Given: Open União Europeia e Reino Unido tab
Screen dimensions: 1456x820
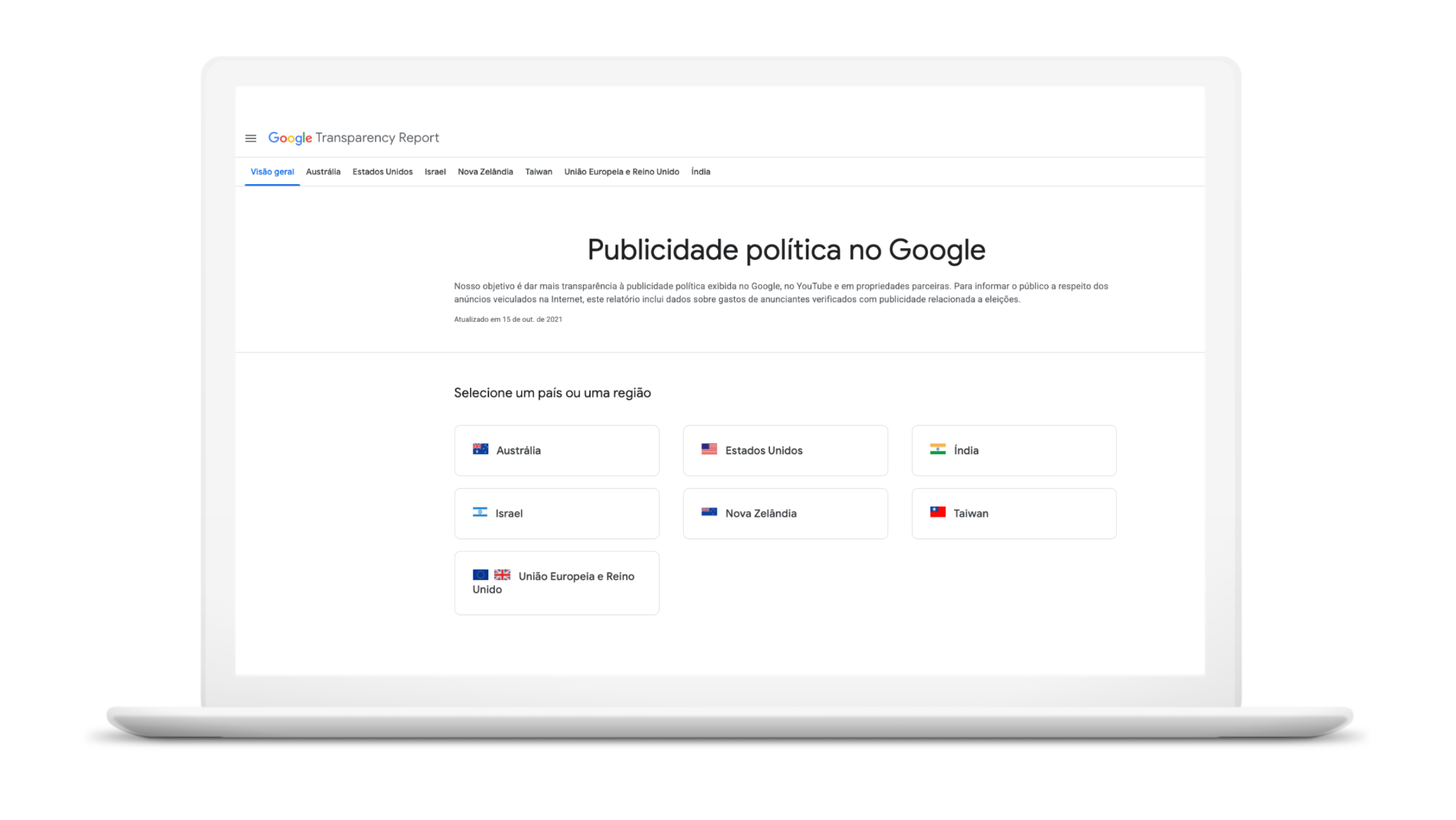Looking at the screenshot, I should tap(621, 172).
